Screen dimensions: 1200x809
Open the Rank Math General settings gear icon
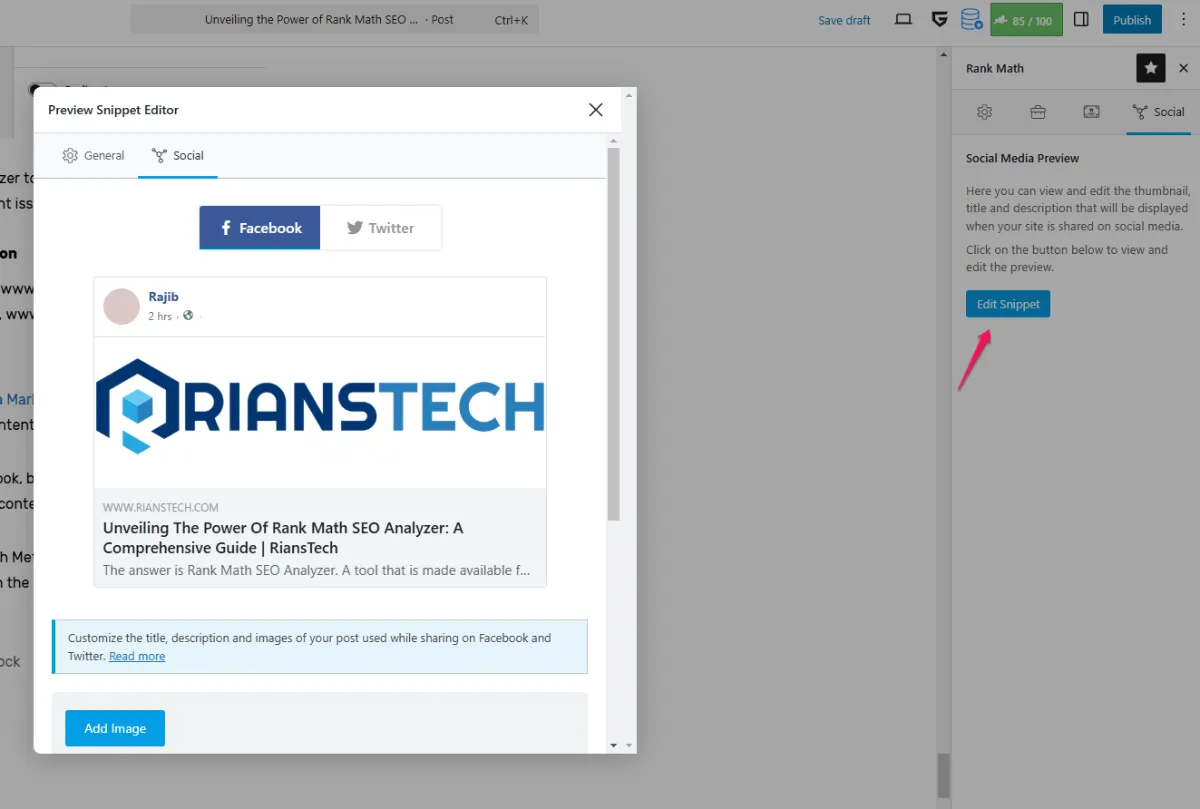click(984, 112)
